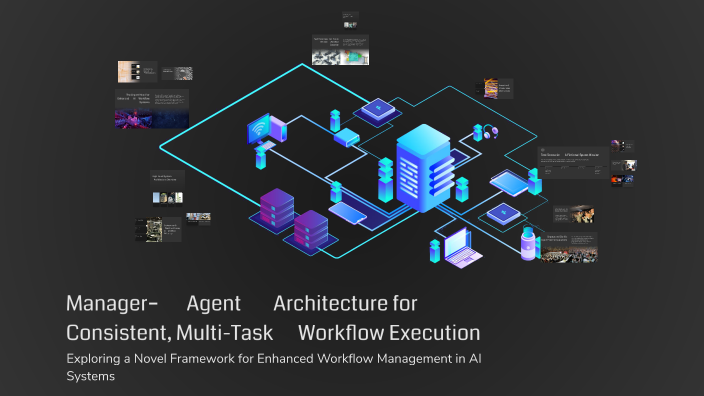Open the thumbnail with cluttered workshop photo
Screen dimensions: 704x396
[x=158, y=230]
